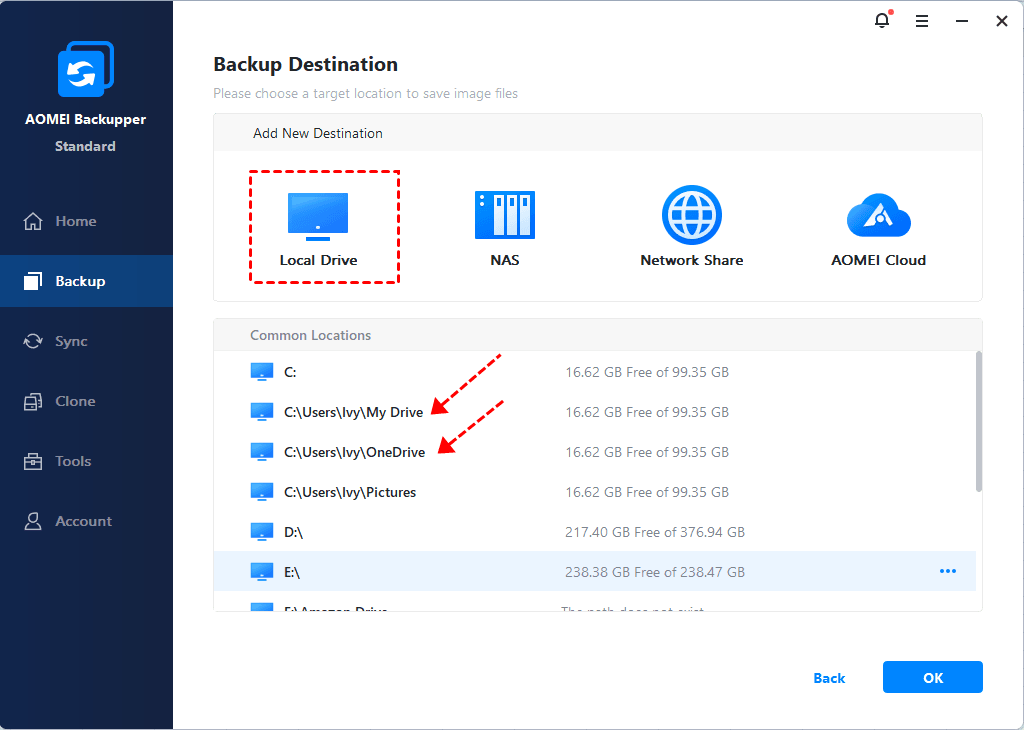Choose NAS as backup destination

(505, 215)
